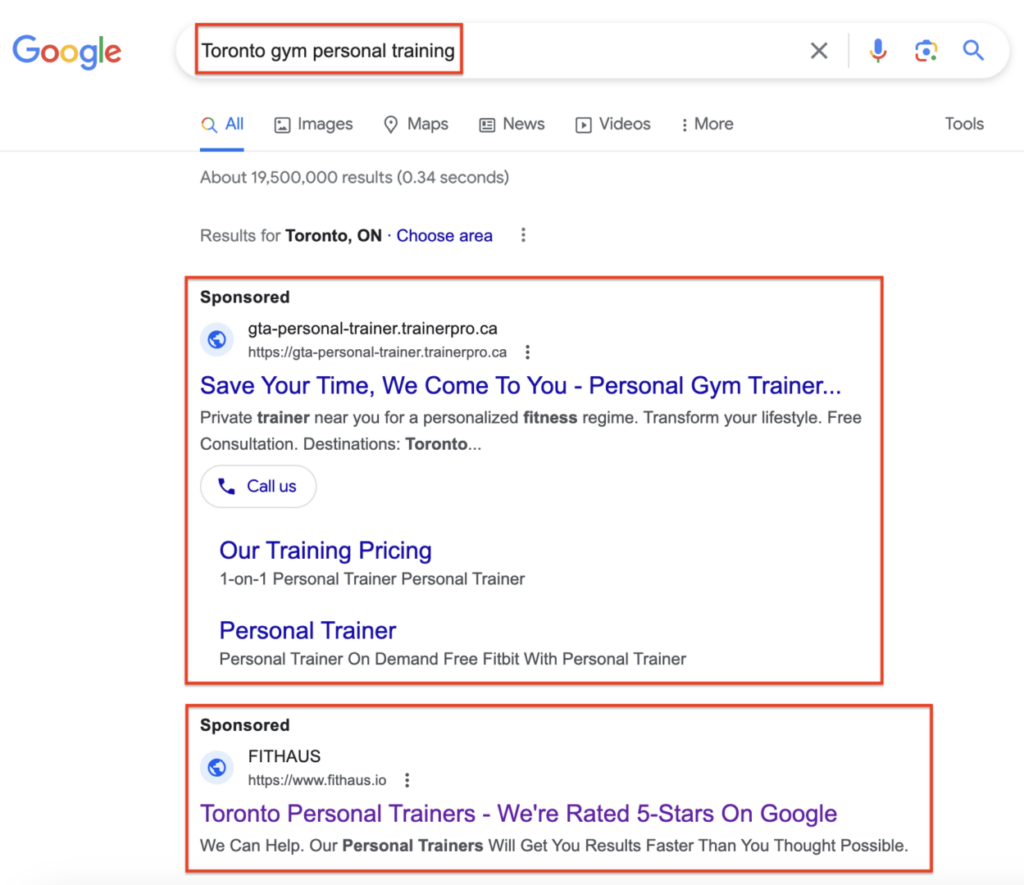Screen dimensions: 1024x885
Task: Open the three-dot menu next to the FITHAUS URL
Action: (407, 780)
